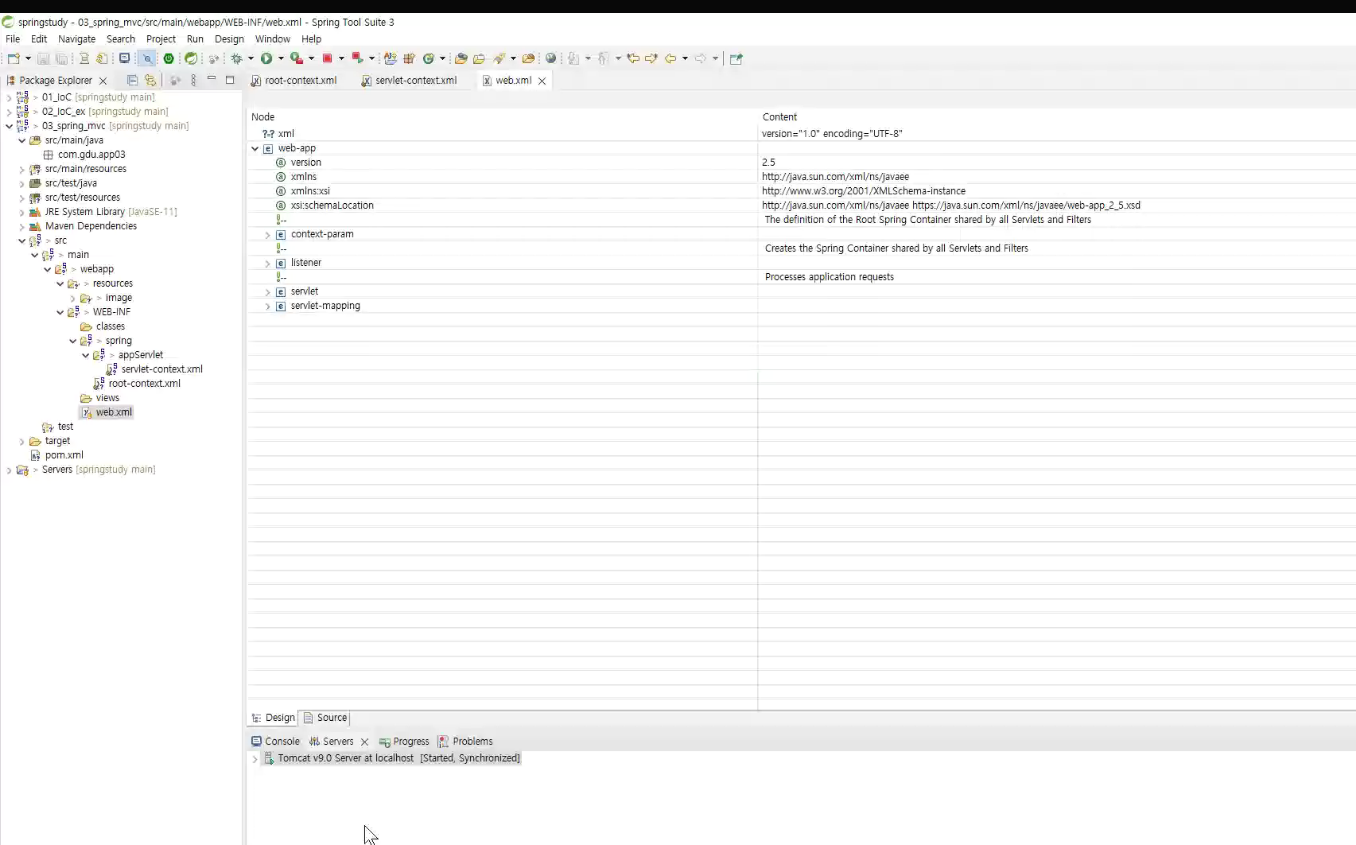The image size is (1356, 845).
Task: Open the Design menu
Action: coord(229,39)
